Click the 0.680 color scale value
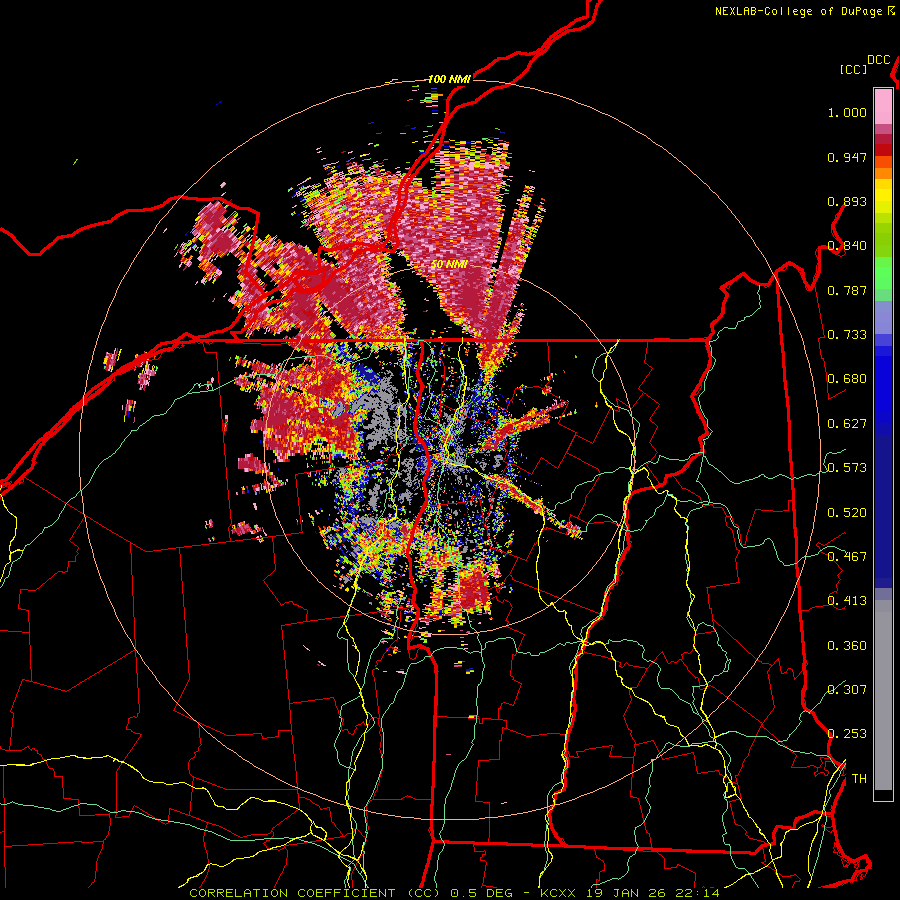This screenshot has height=900, width=900. click(847, 379)
